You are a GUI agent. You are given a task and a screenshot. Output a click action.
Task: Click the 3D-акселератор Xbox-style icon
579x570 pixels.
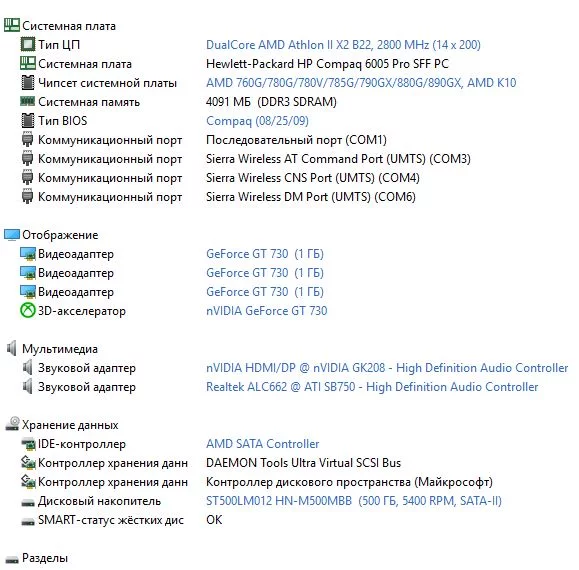pyautogui.click(x=27, y=310)
